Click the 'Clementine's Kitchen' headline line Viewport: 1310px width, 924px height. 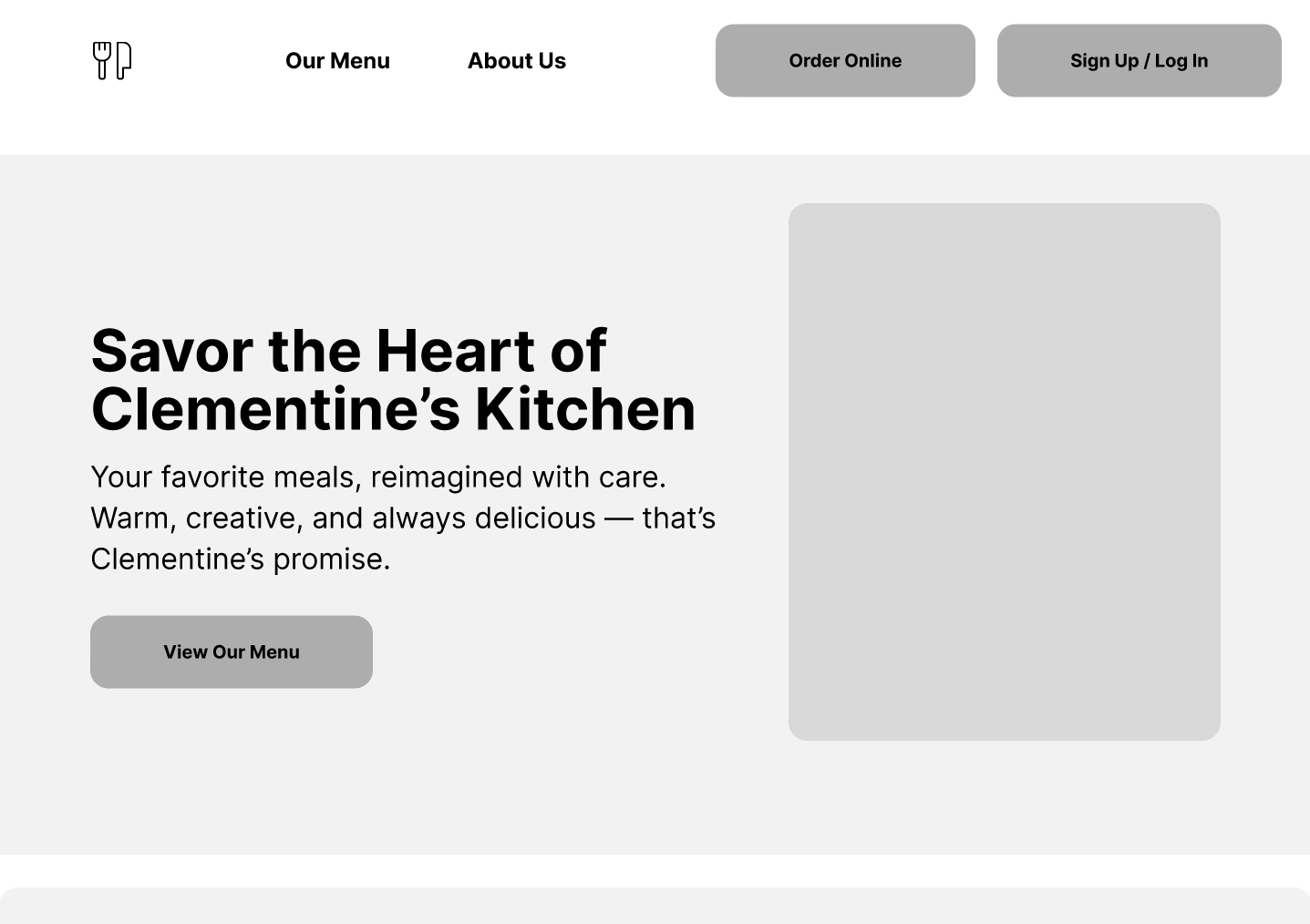393,409
